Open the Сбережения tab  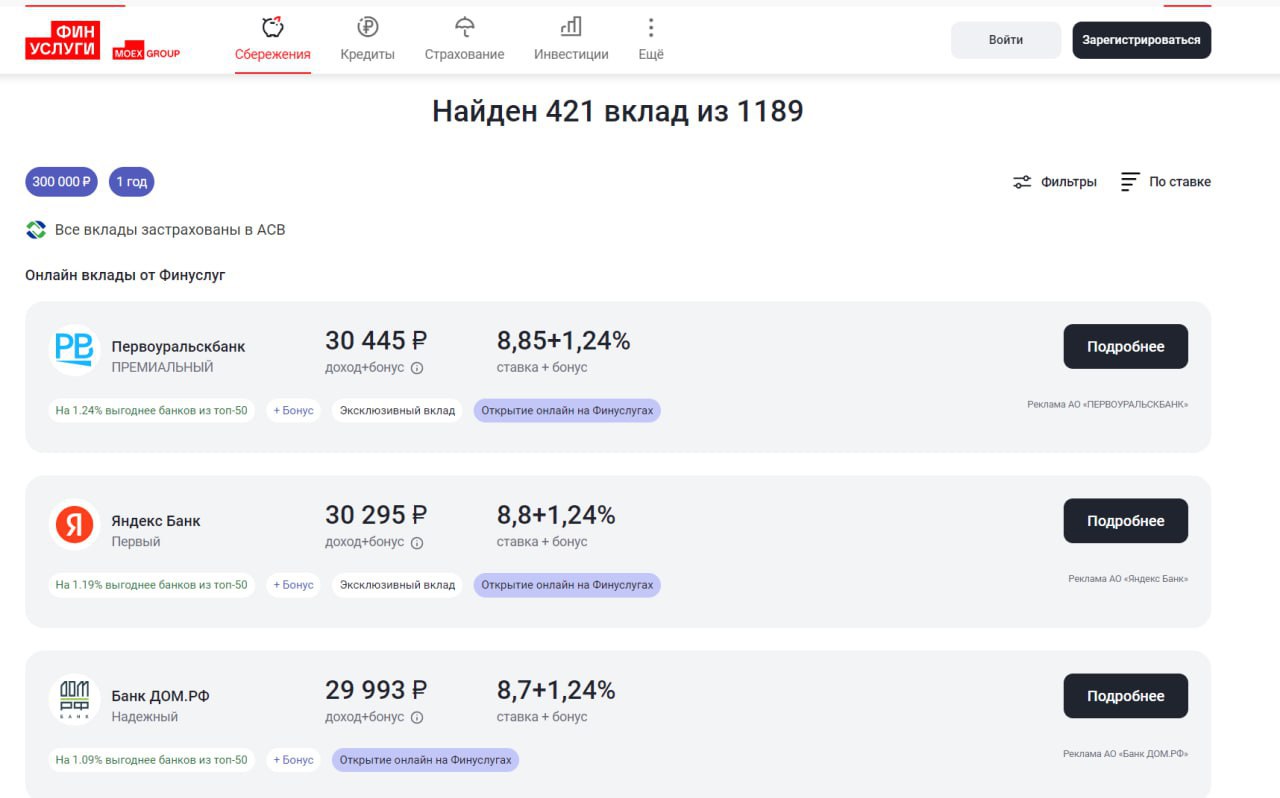pyautogui.click(x=273, y=40)
